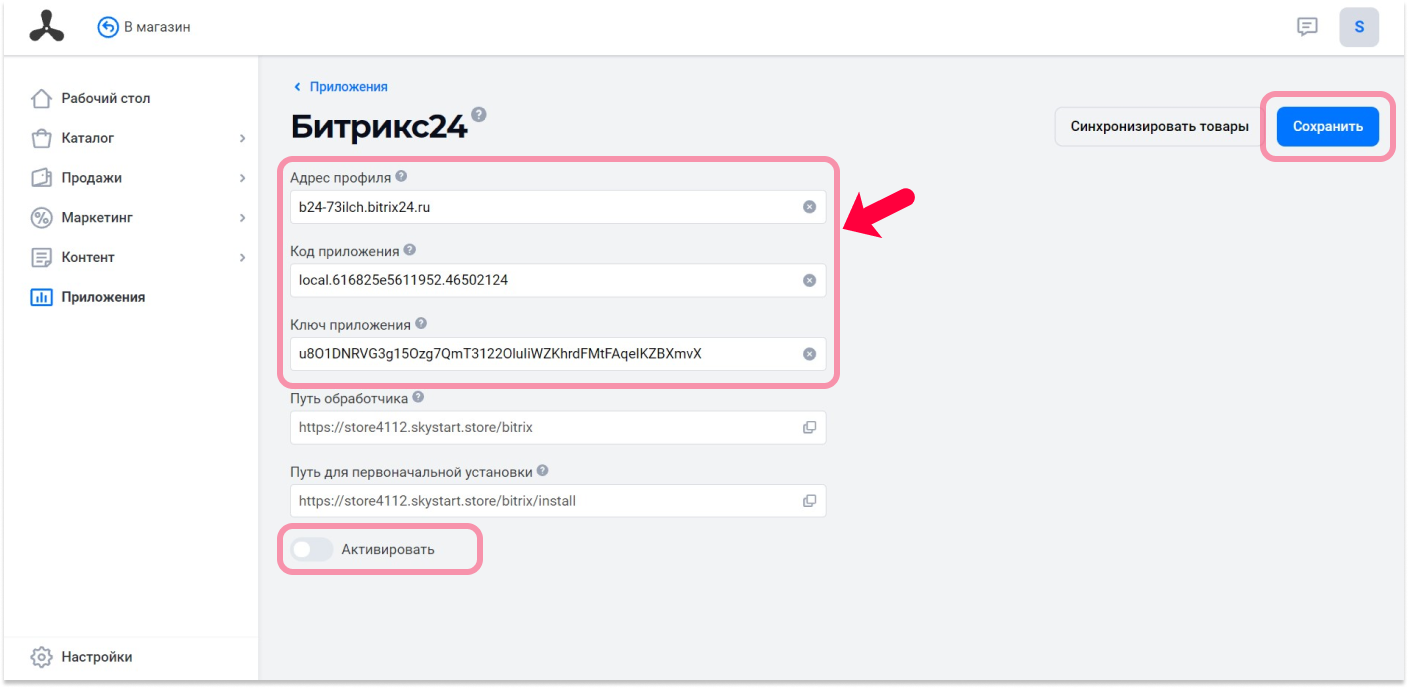
Task: Click help icon beside Адрес профиля
Action: [401, 176]
